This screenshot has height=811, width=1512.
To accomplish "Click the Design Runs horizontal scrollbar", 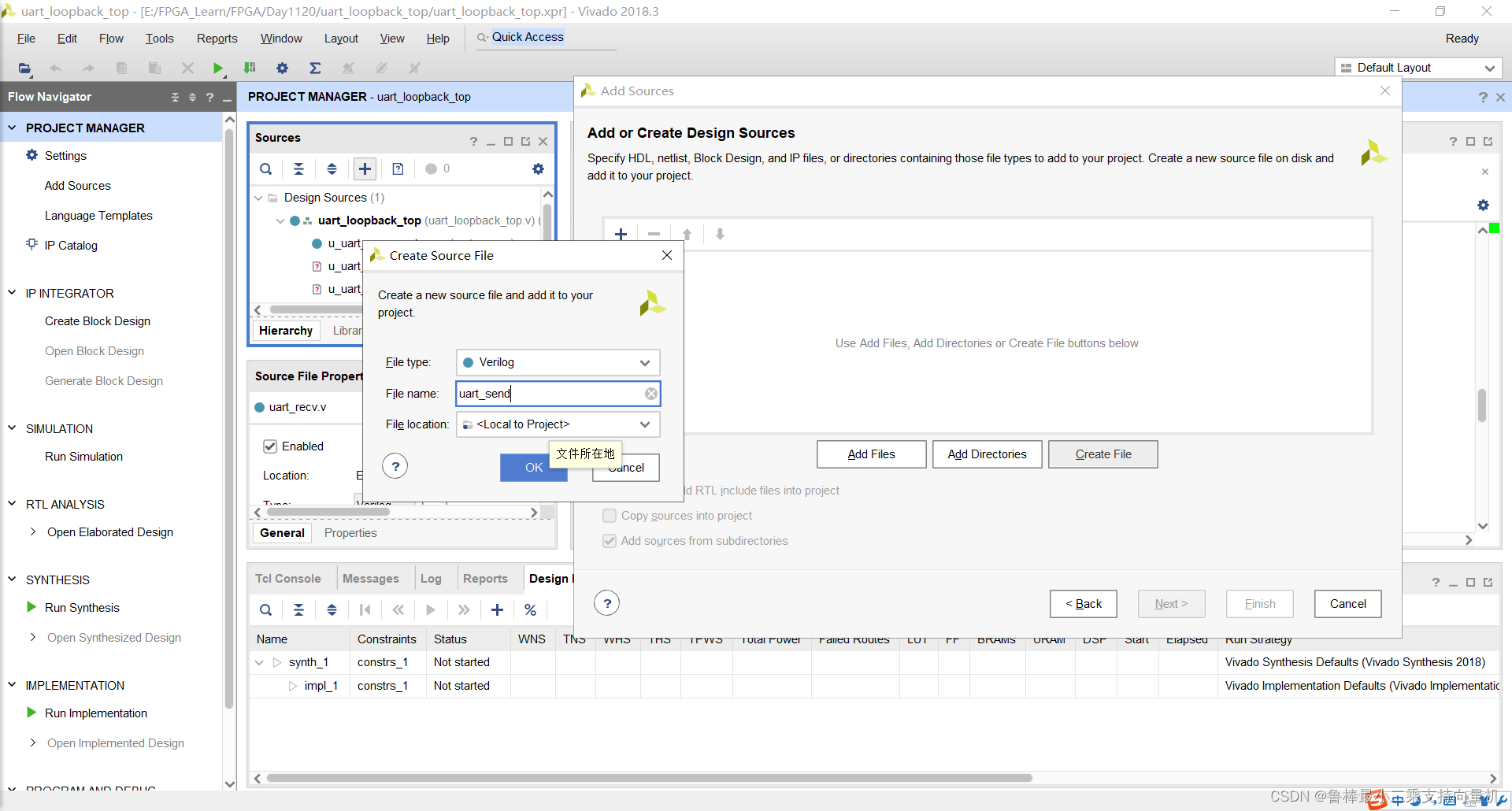I will [650, 778].
